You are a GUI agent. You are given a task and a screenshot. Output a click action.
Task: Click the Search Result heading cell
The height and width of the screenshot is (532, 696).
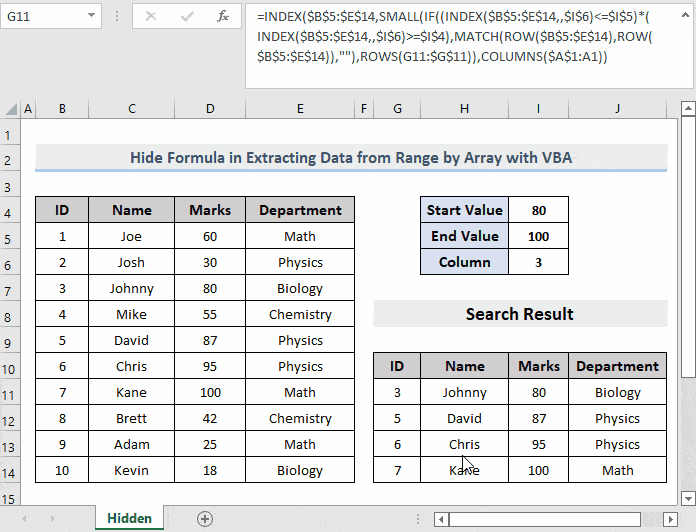[x=520, y=314]
